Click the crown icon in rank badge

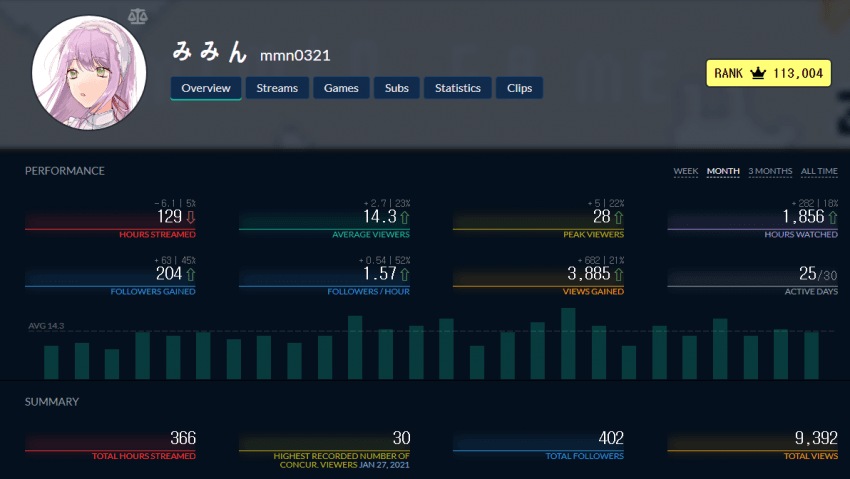coord(758,73)
